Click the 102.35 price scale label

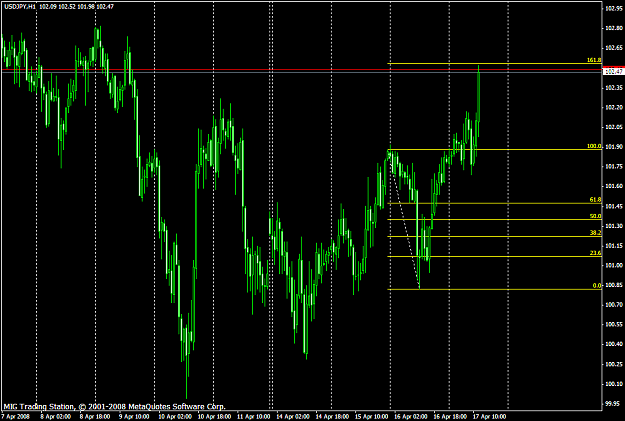[614, 87]
